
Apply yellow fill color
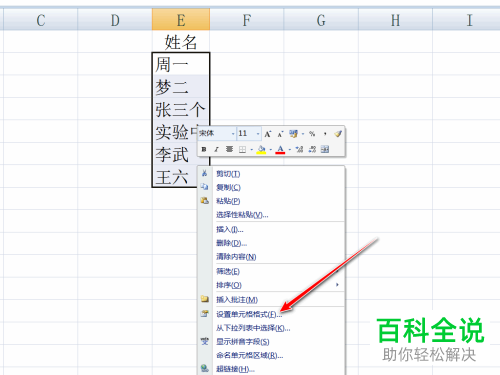tap(262, 149)
